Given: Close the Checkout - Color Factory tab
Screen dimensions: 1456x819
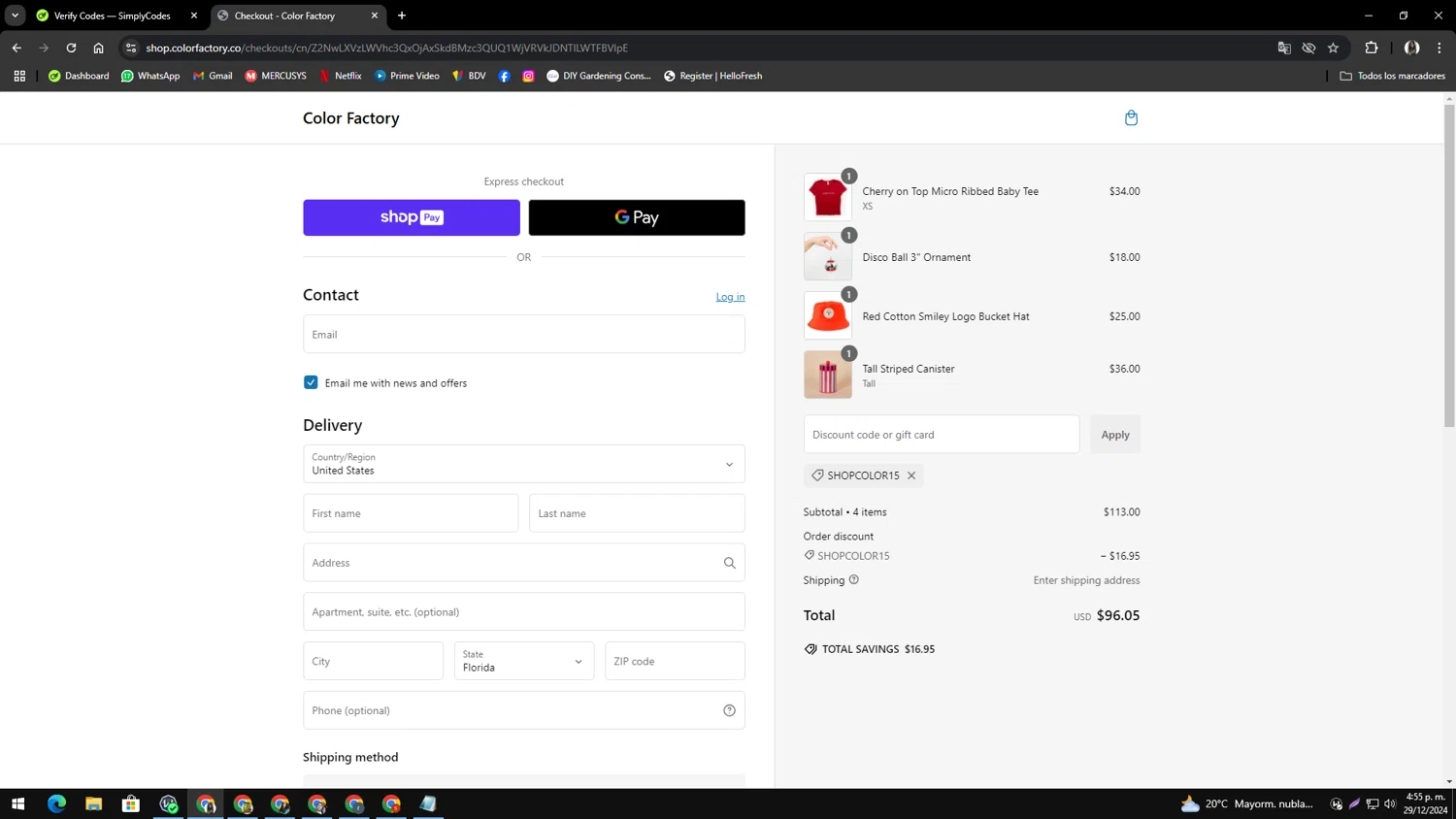Looking at the screenshot, I should tap(375, 16).
